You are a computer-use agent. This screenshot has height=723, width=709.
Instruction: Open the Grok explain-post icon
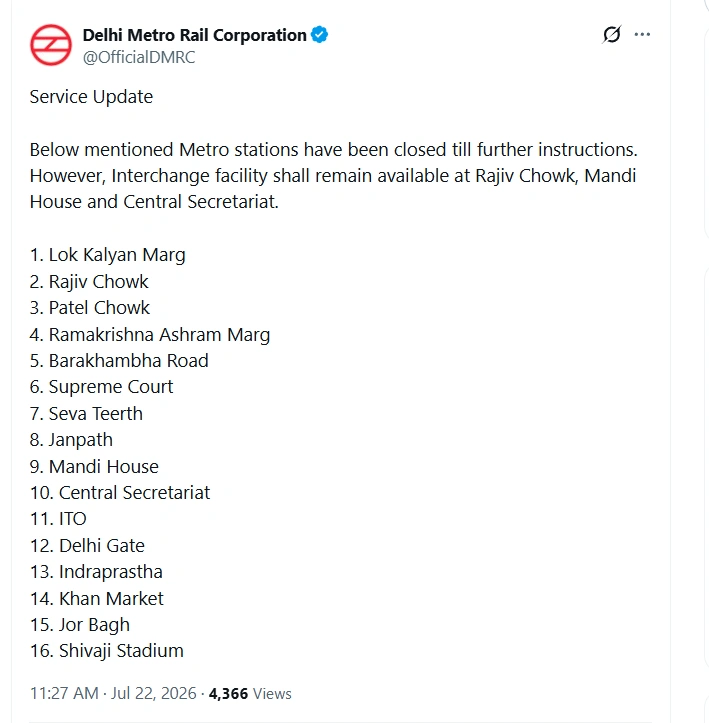[612, 35]
